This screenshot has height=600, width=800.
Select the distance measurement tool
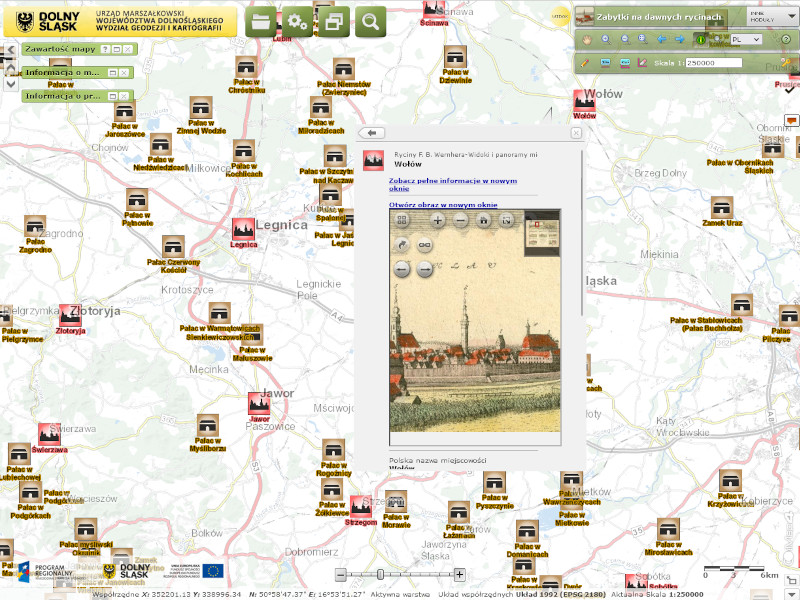[x=606, y=63]
